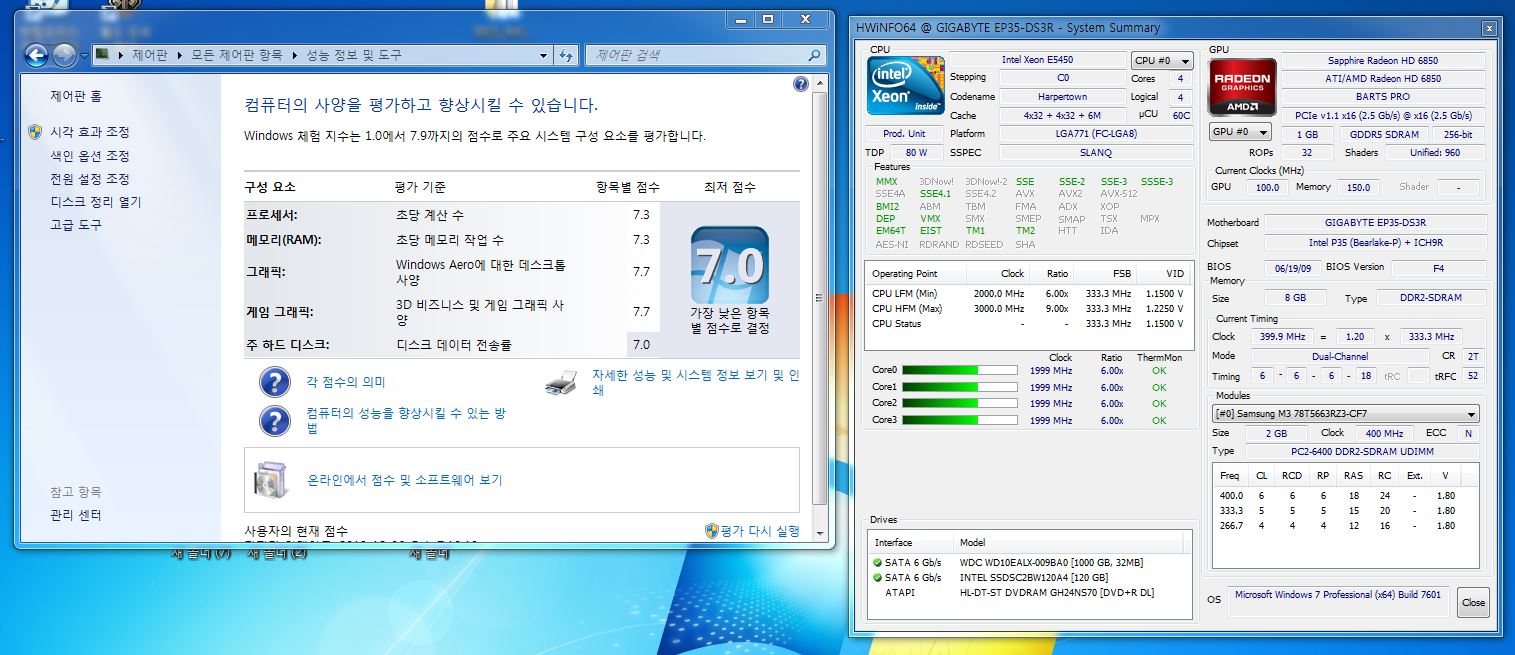The height and width of the screenshot is (655, 1515).
Task: Click the BARTS PRO GPU codename field
Action: click(x=1384, y=97)
